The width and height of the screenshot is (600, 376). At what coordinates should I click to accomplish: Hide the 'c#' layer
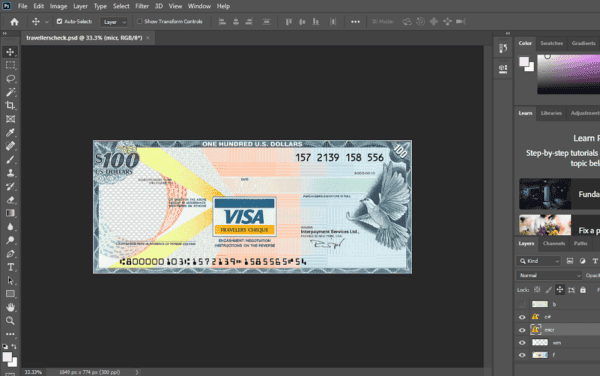[x=522, y=317]
